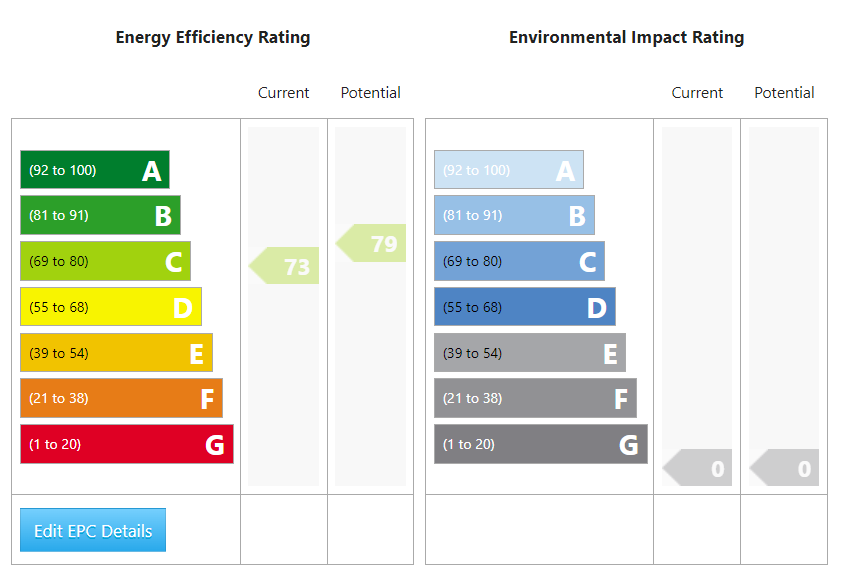Click the Environmental Impact Rating heading
This screenshot has height=582, width=851.
[627, 38]
